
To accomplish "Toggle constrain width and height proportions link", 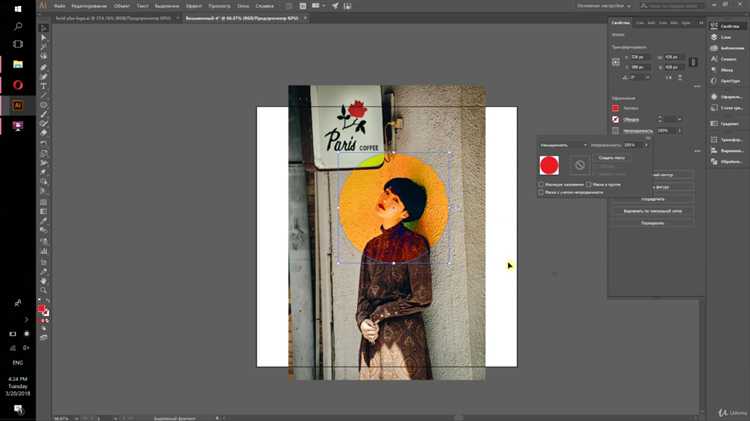I will click(693, 62).
